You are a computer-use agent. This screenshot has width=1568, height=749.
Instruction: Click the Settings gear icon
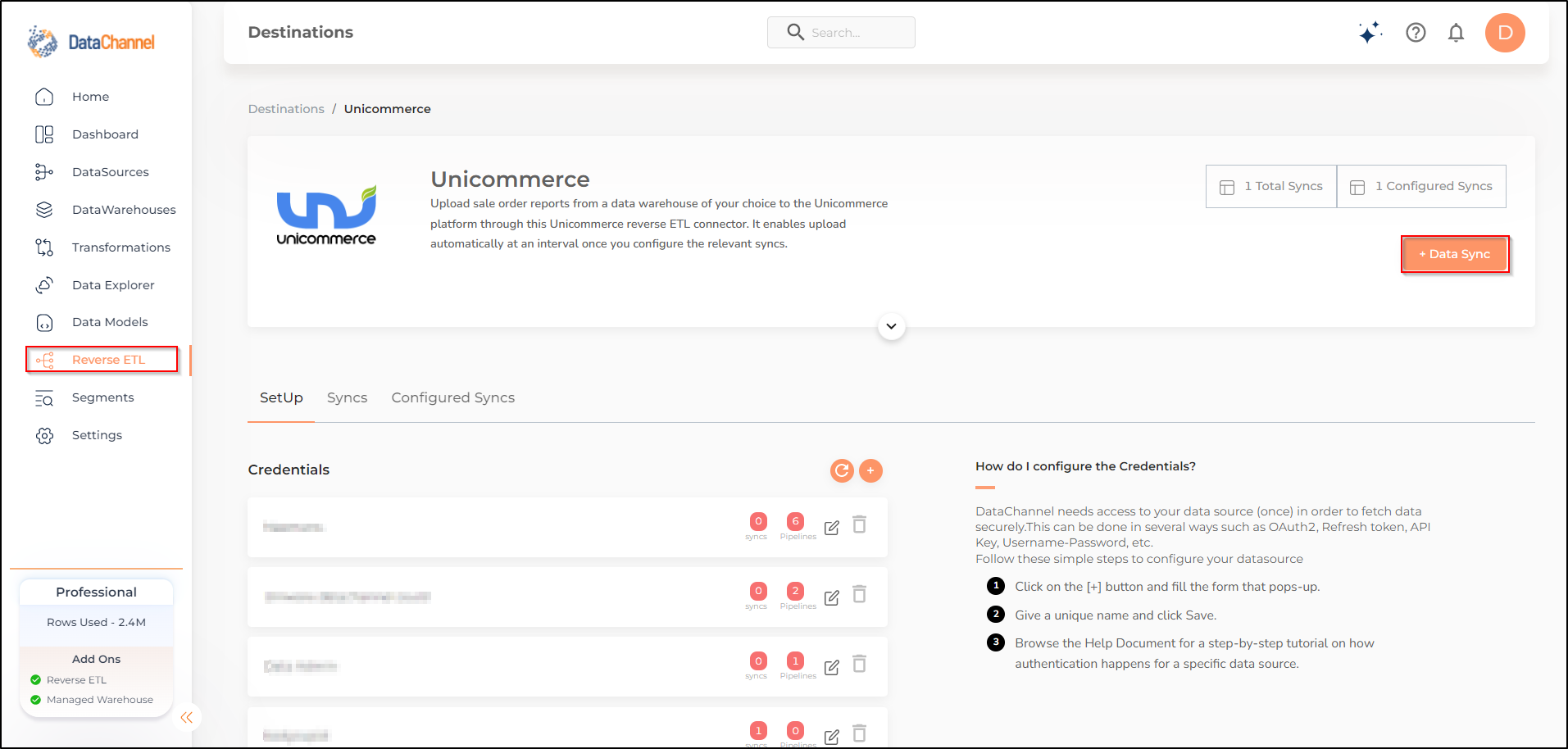(x=44, y=435)
